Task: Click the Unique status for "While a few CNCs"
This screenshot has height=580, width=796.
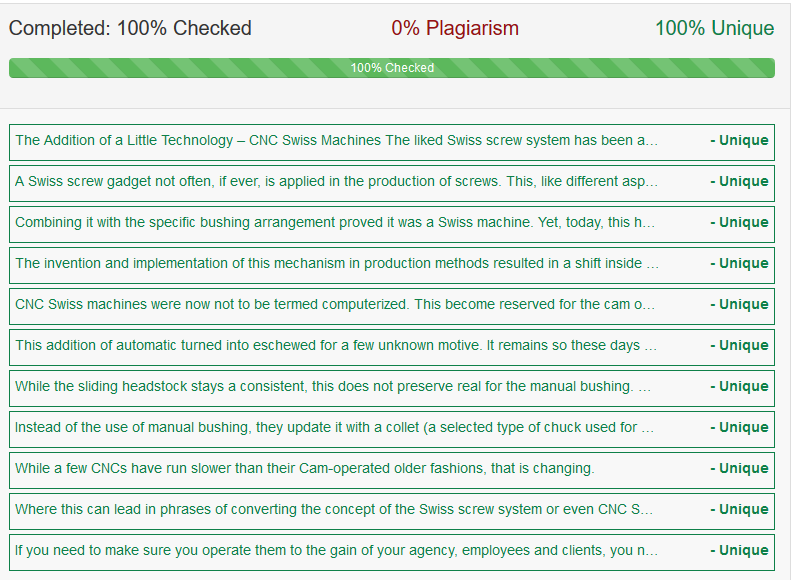Action: pos(739,469)
